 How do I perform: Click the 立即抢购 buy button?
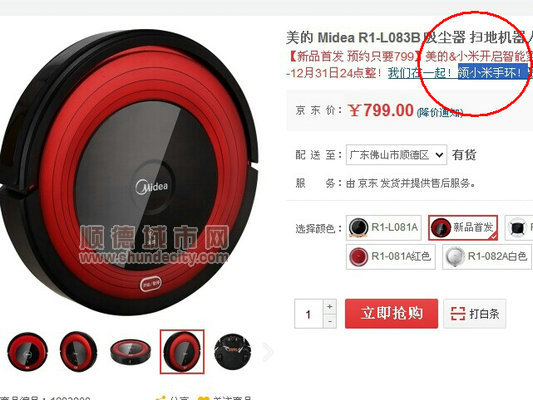click(391, 314)
